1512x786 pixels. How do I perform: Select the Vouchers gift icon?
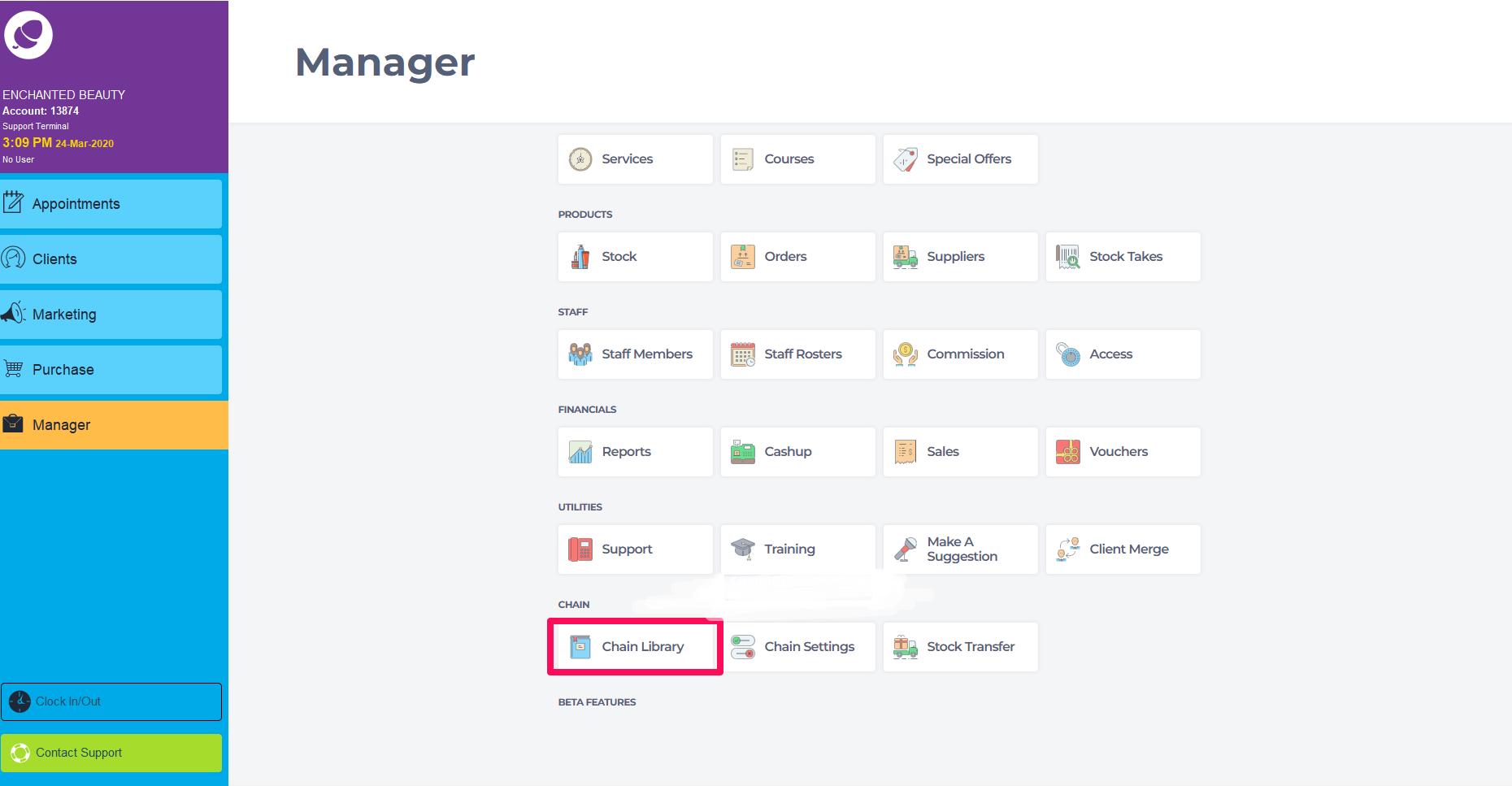1068,452
